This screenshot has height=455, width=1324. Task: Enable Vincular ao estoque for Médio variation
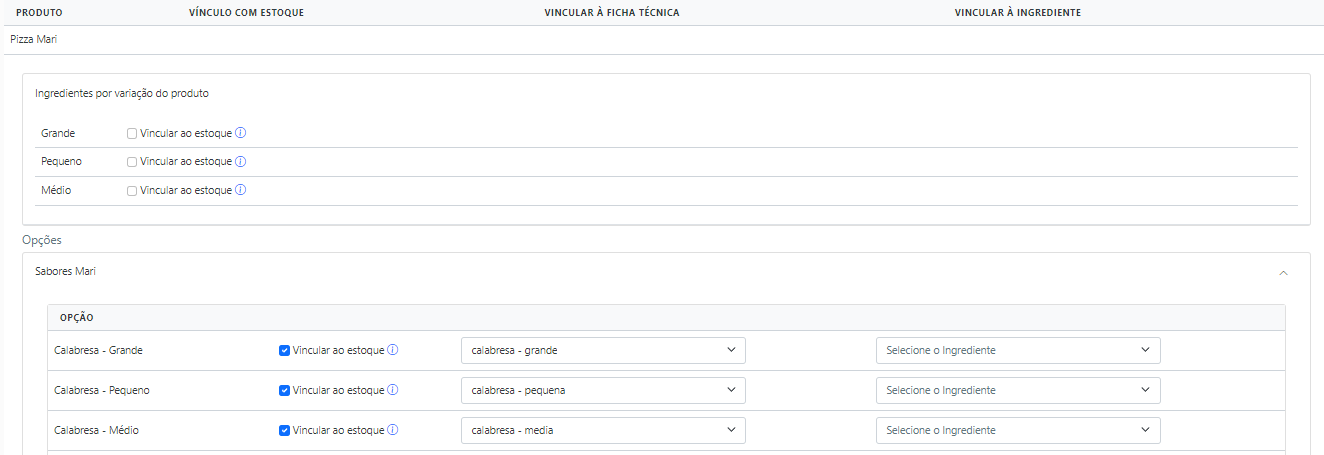click(x=132, y=190)
